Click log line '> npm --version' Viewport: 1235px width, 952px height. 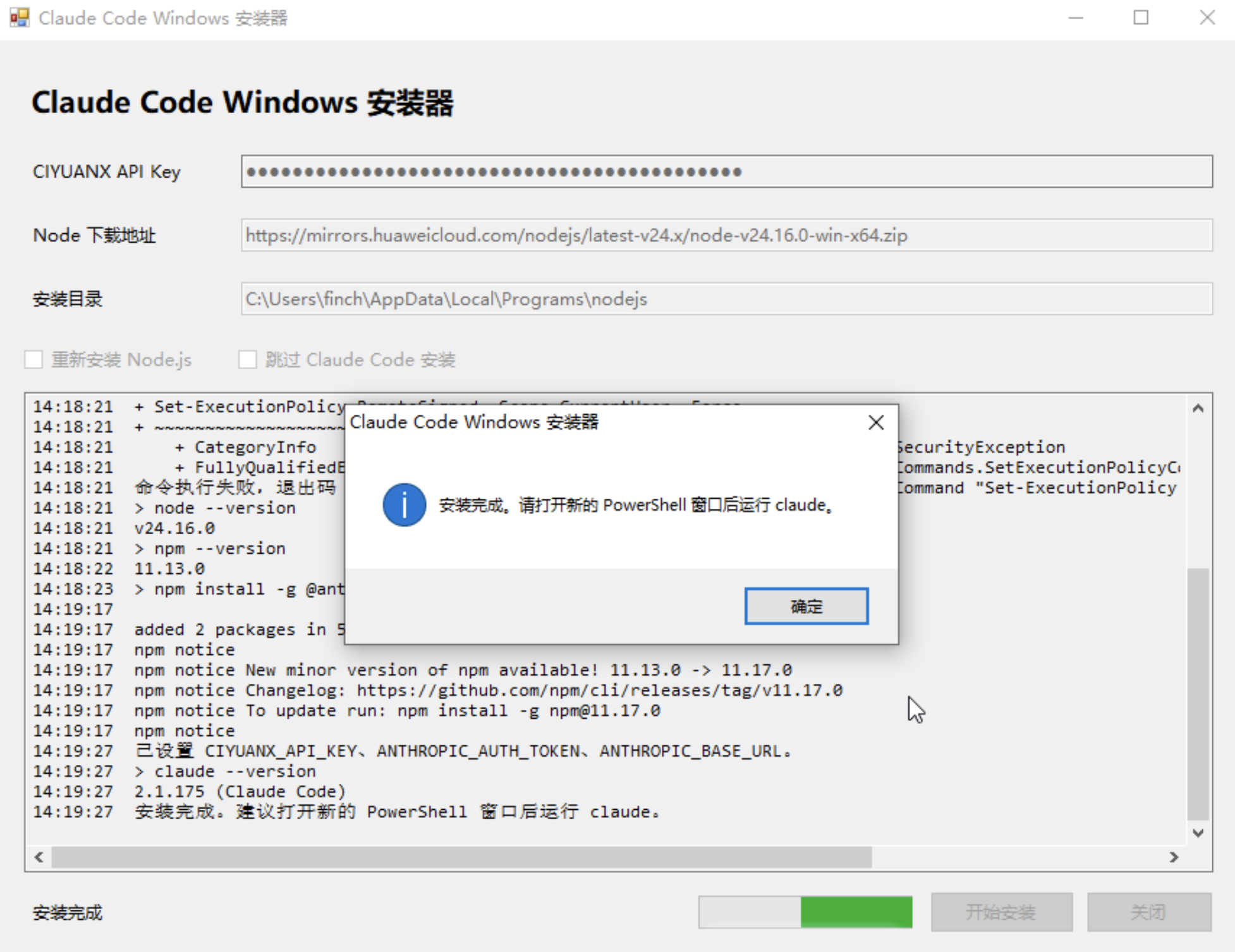pos(210,548)
